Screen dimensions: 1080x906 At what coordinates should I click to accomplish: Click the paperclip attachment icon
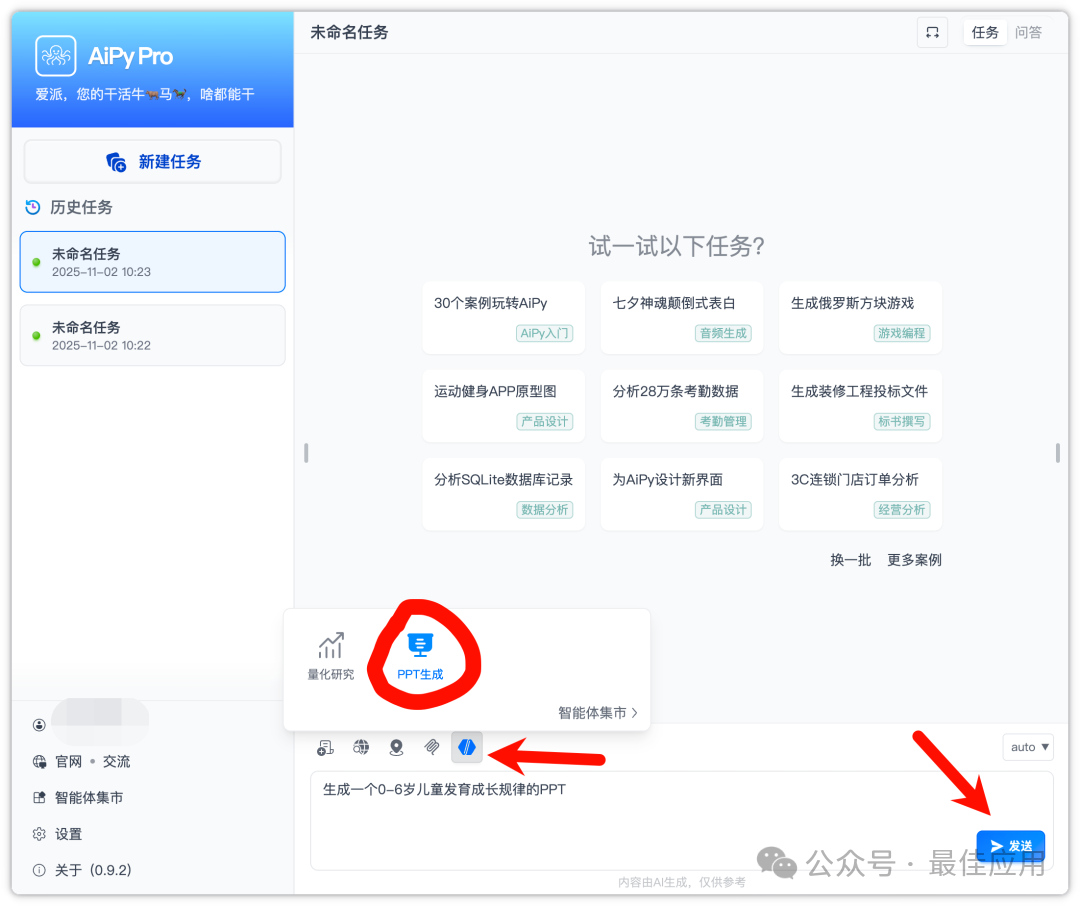click(431, 746)
